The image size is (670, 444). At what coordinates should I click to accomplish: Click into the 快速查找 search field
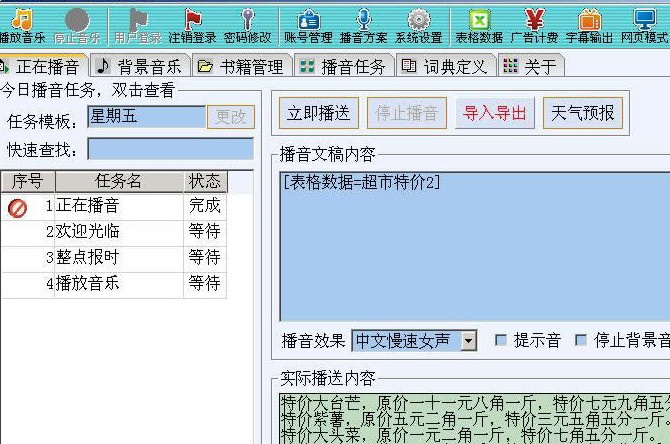tap(170, 149)
